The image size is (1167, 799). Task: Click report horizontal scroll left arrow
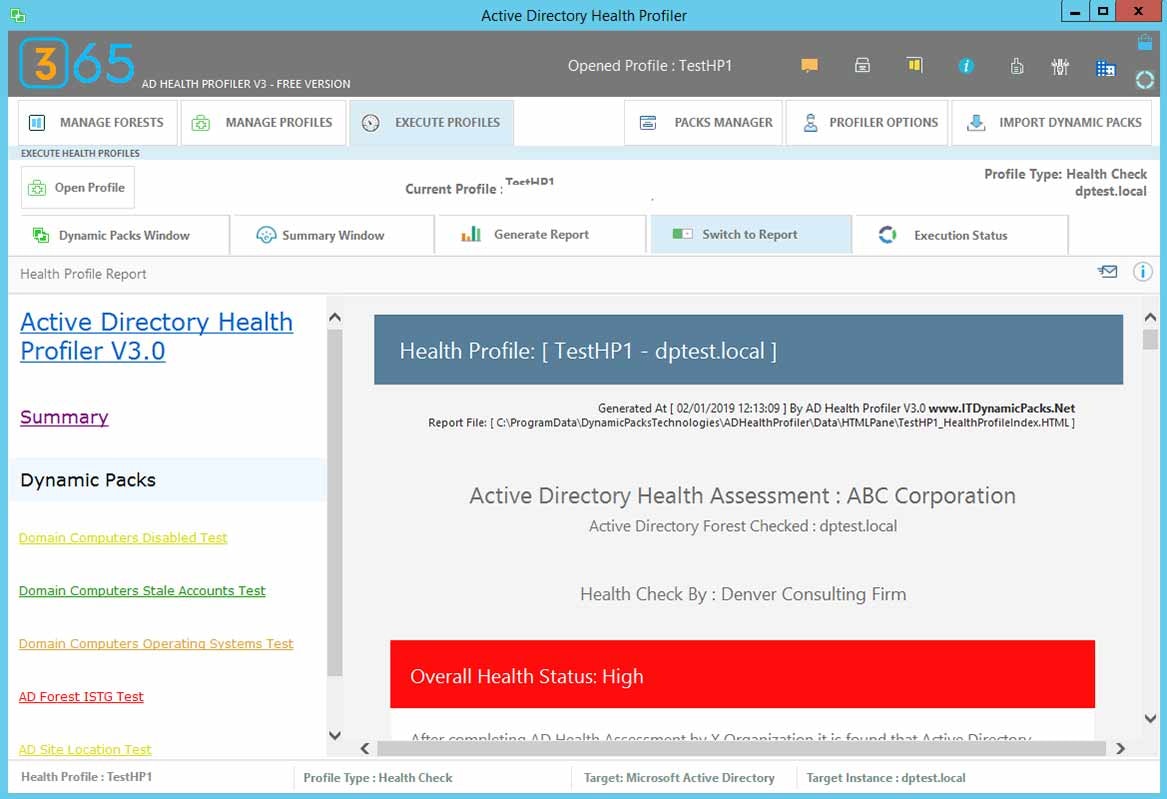coord(365,748)
